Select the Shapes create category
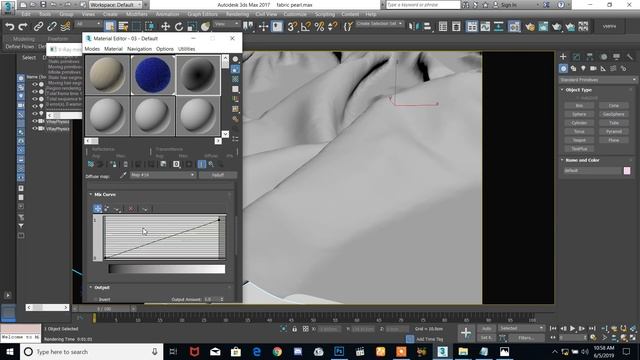This screenshot has height=360, width=640. point(573,68)
